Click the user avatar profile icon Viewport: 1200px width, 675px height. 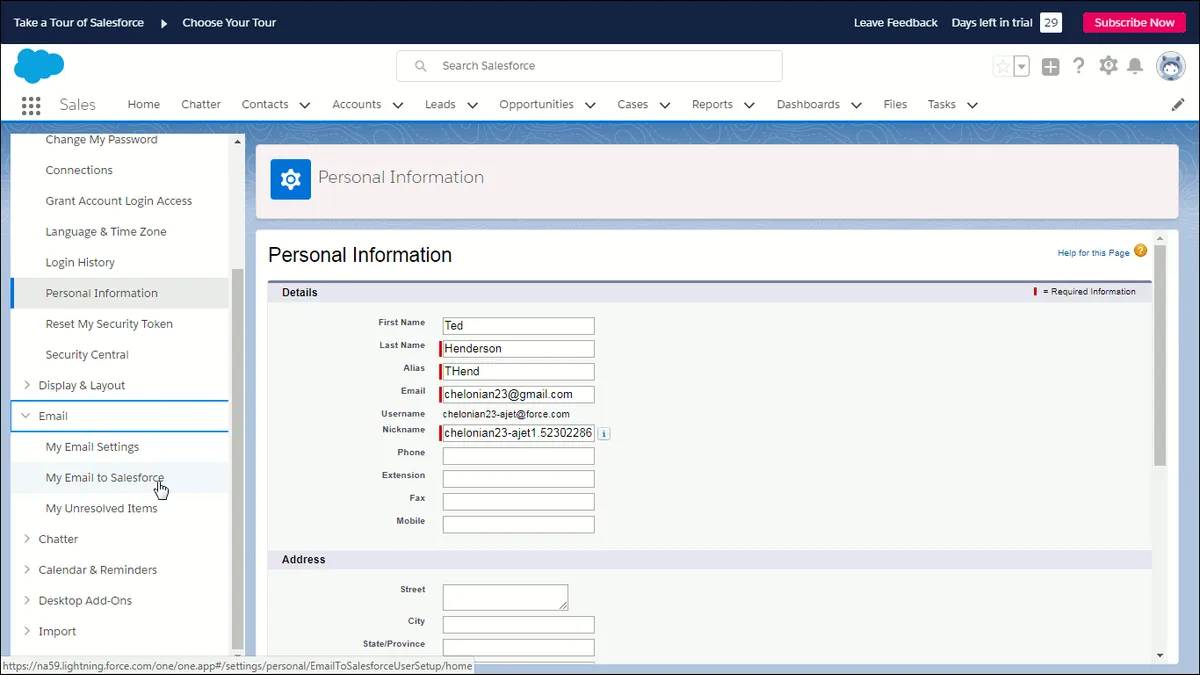1171,66
